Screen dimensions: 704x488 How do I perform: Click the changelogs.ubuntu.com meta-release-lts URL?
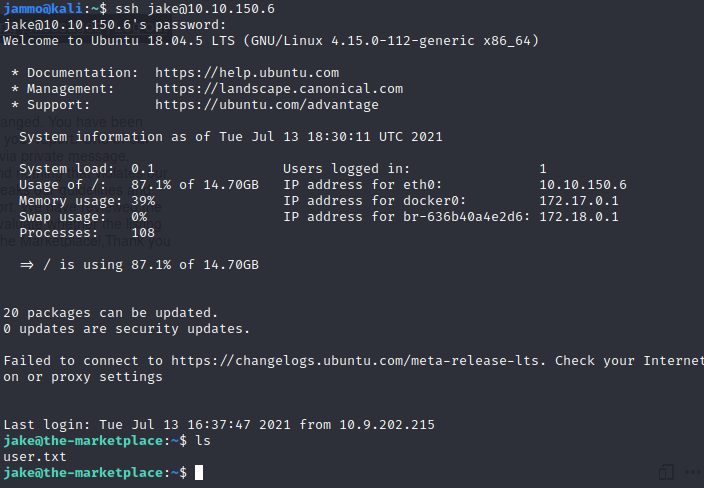coord(358,361)
